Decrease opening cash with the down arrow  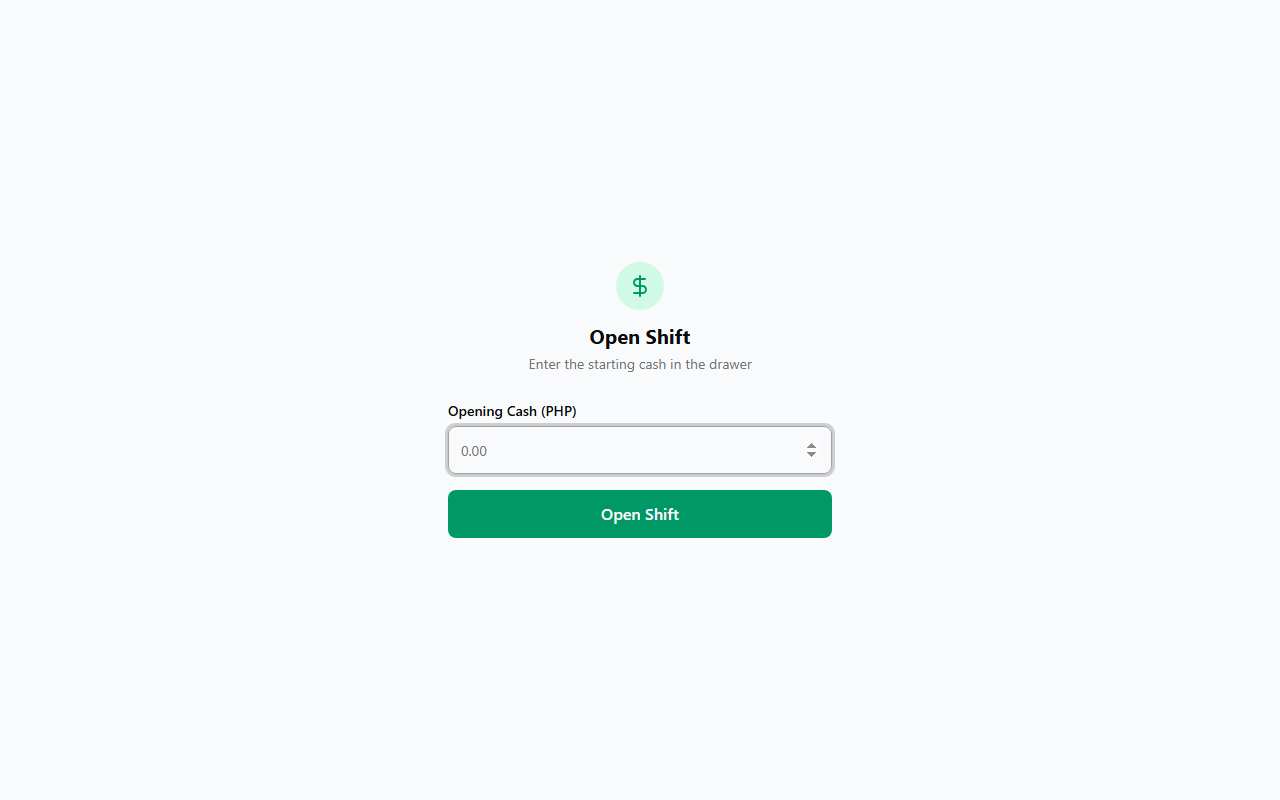tap(811, 455)
